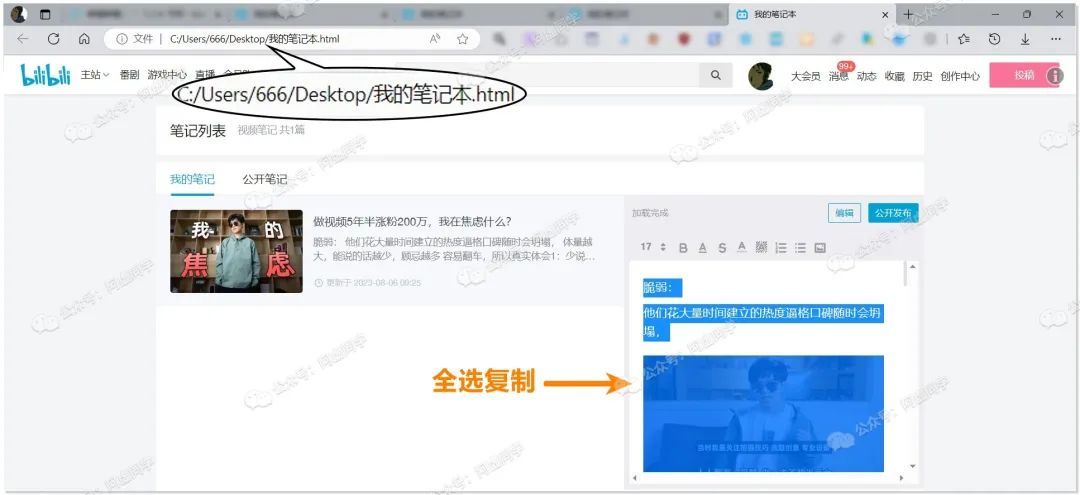Click the bilibili search input field
Screen dimensions: 1080x495
click(547, 75)
